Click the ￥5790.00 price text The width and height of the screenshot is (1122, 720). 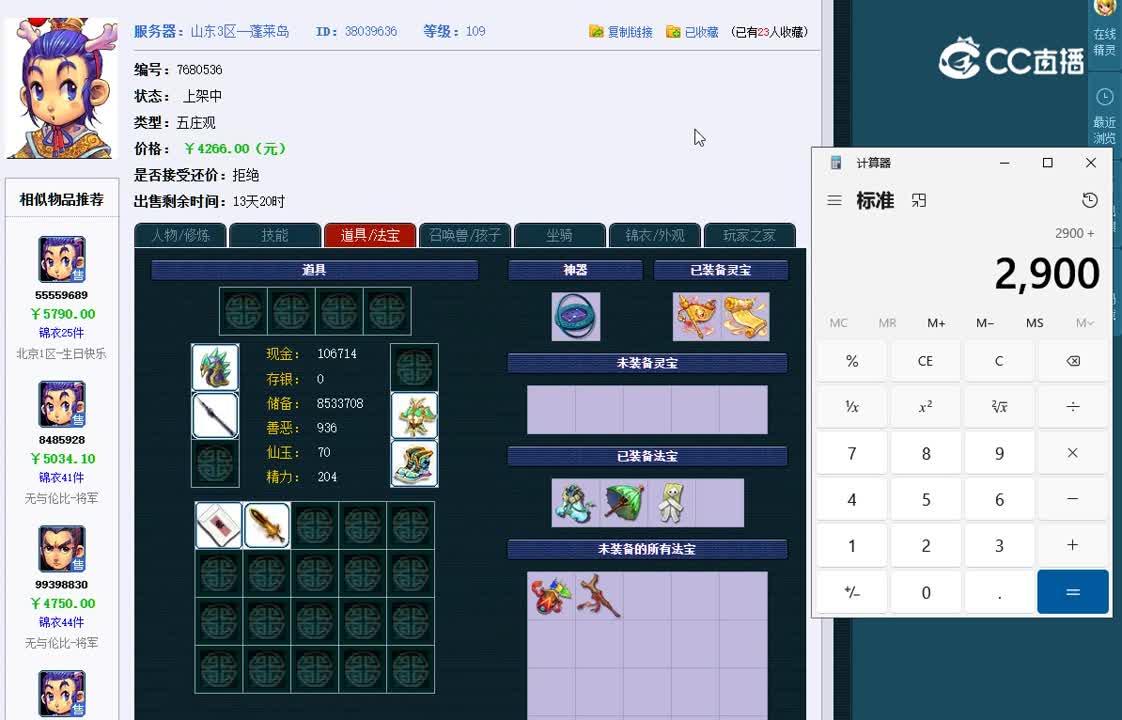[x=62, y=313]
